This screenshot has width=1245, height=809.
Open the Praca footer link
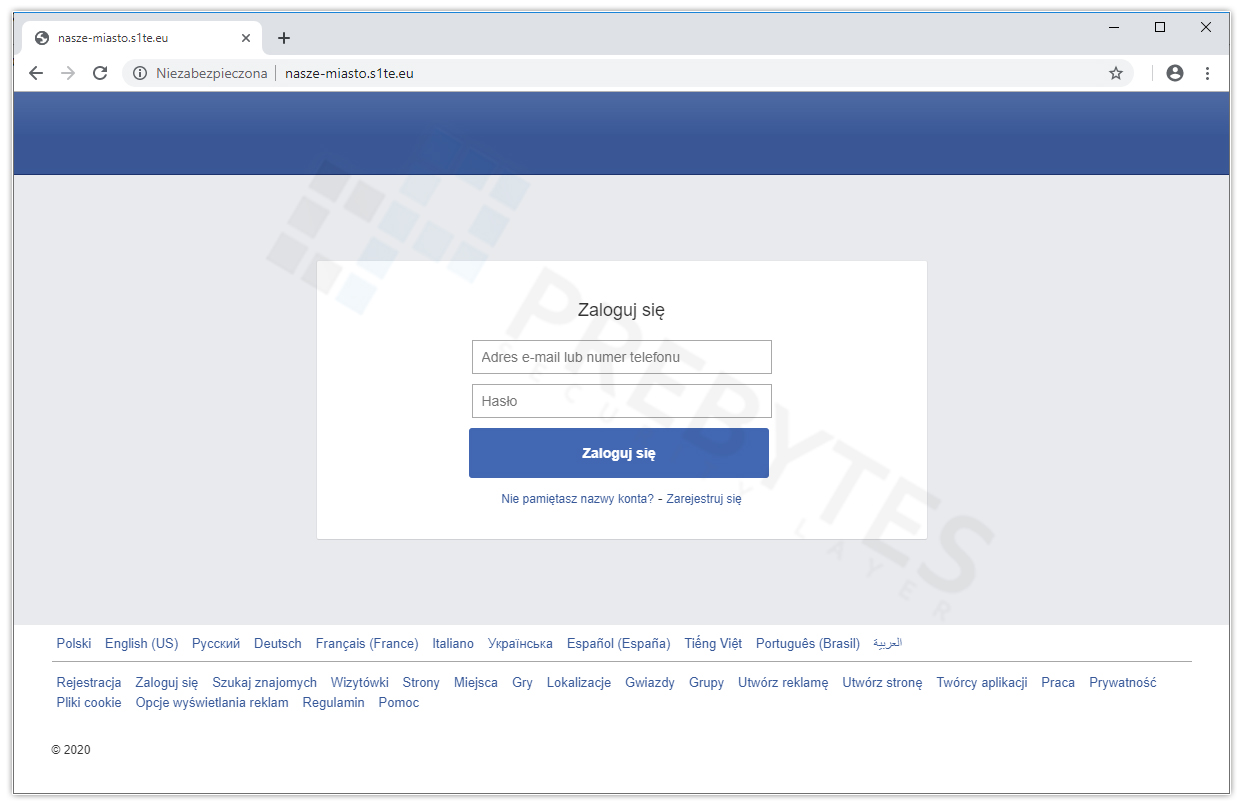[1058, 683]
